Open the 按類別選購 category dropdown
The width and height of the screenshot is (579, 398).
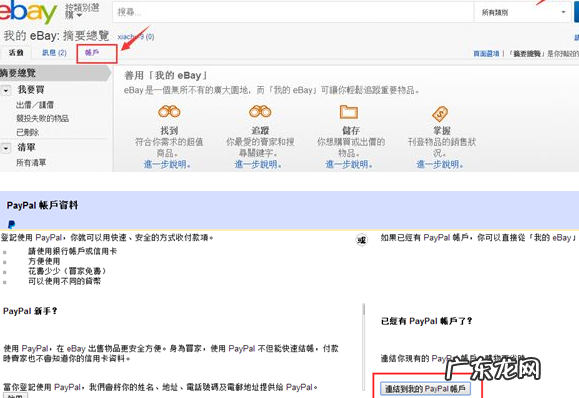tap(82, 11)
